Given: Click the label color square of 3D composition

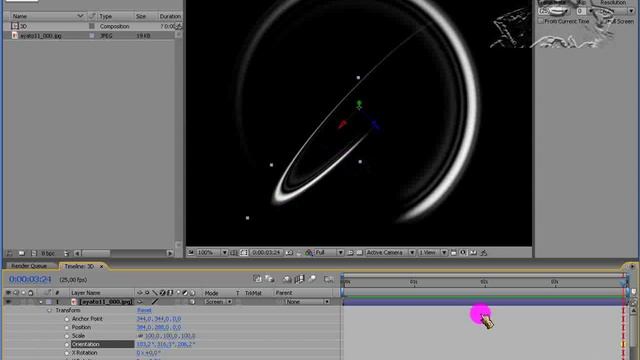Looking at the screenshot, I should [x=91, y=26].
